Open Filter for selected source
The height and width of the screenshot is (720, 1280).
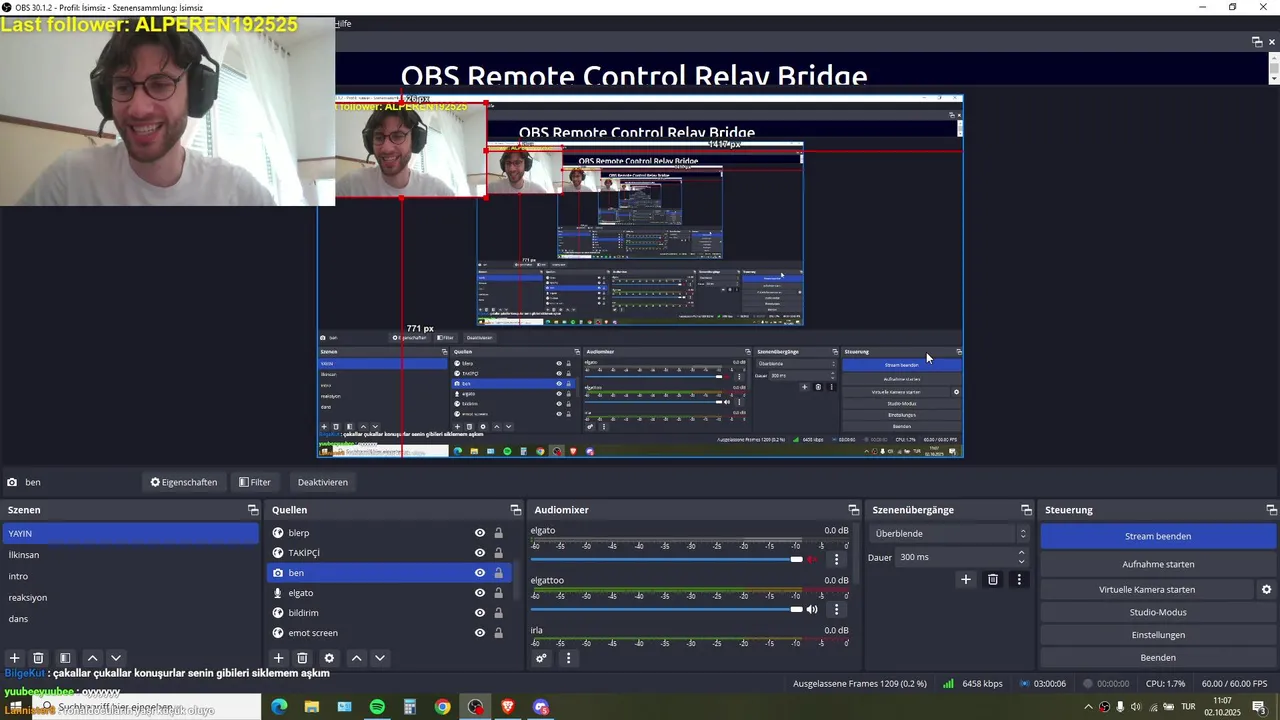(x=255, y=482)
